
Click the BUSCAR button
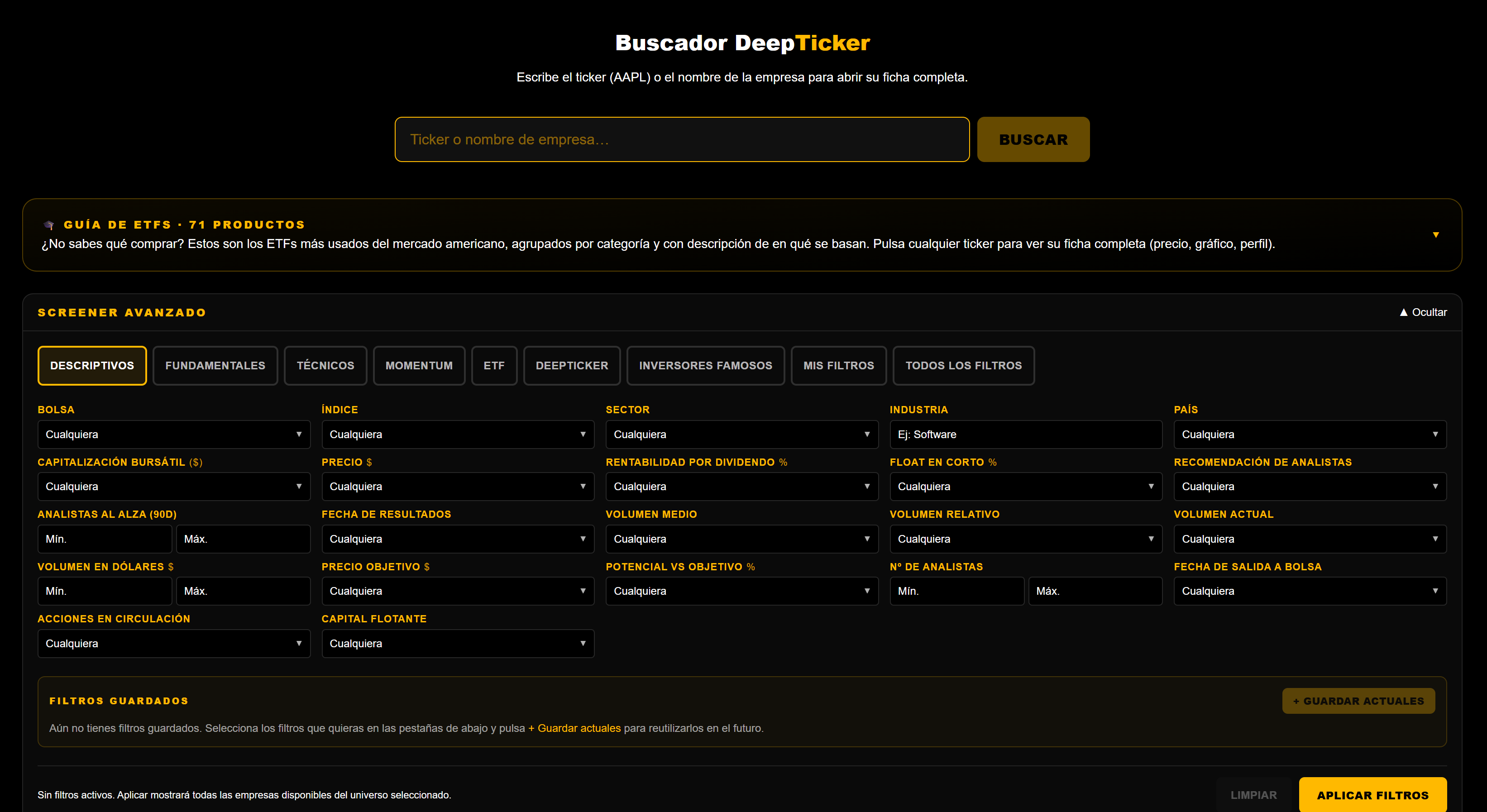(1033, 140)
